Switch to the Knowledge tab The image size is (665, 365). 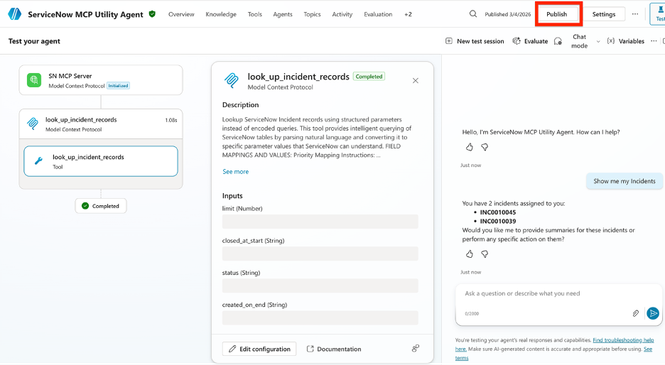coord(221,14)
